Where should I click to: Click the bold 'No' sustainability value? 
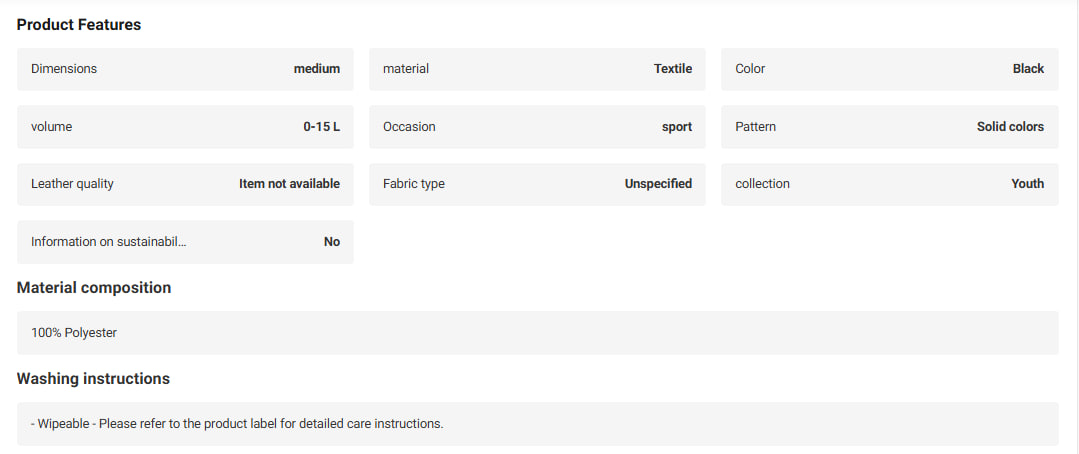332,241
